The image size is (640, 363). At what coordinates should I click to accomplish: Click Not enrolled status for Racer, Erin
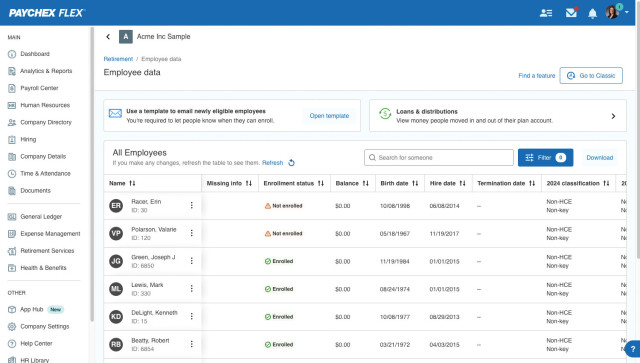point(284,206)
